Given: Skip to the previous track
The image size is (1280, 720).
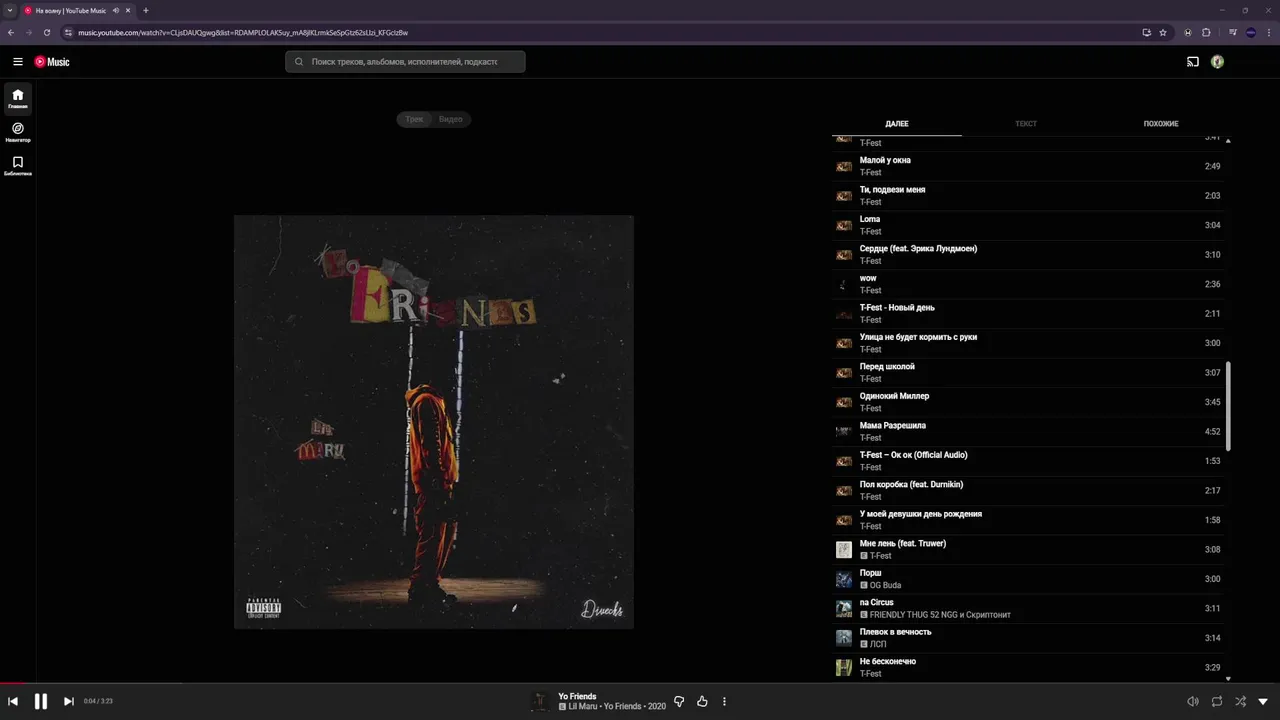Looking at the screenshot, I should pos(13,701).
